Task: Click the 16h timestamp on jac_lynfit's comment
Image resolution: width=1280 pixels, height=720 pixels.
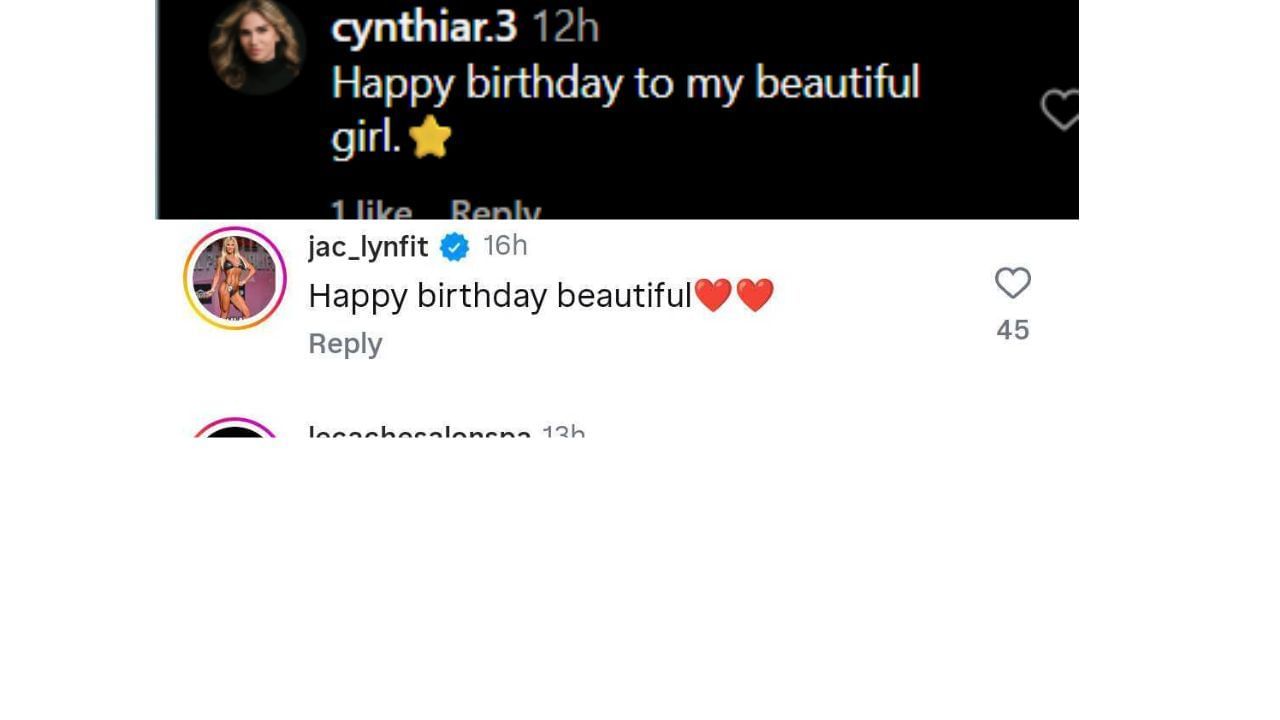Action: coord(505,246)
